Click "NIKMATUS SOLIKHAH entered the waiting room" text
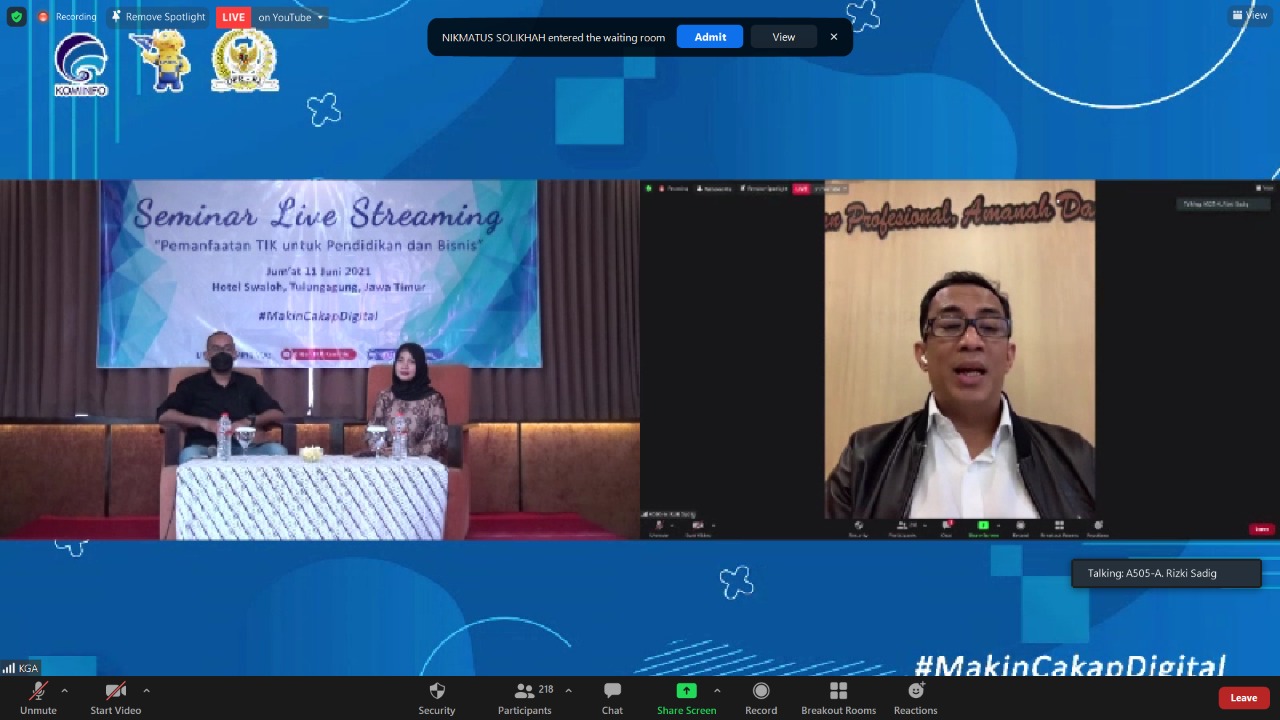 pos(553,37)
